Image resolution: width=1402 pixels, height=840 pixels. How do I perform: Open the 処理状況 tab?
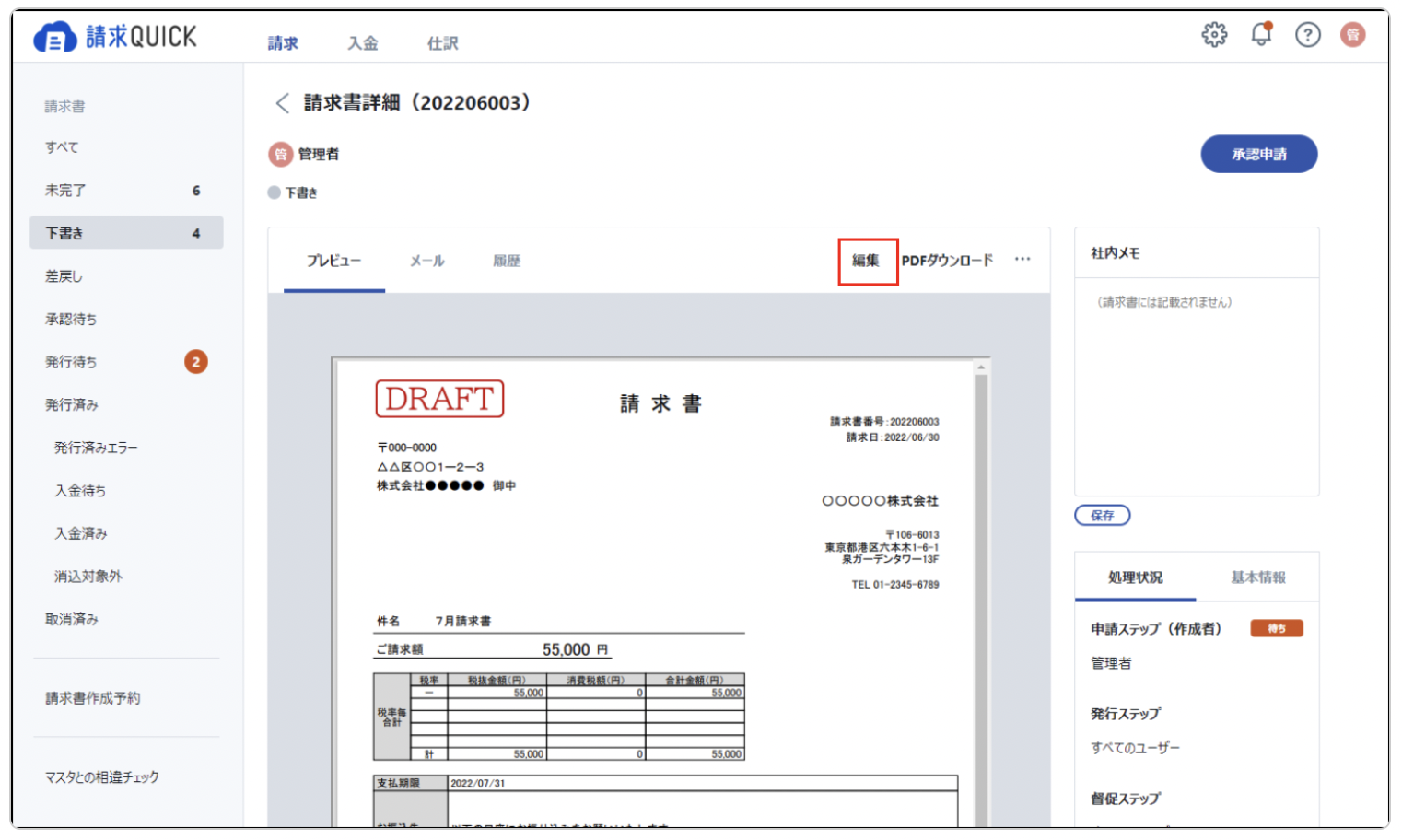pyautogui.click(x=1135, y=577)
